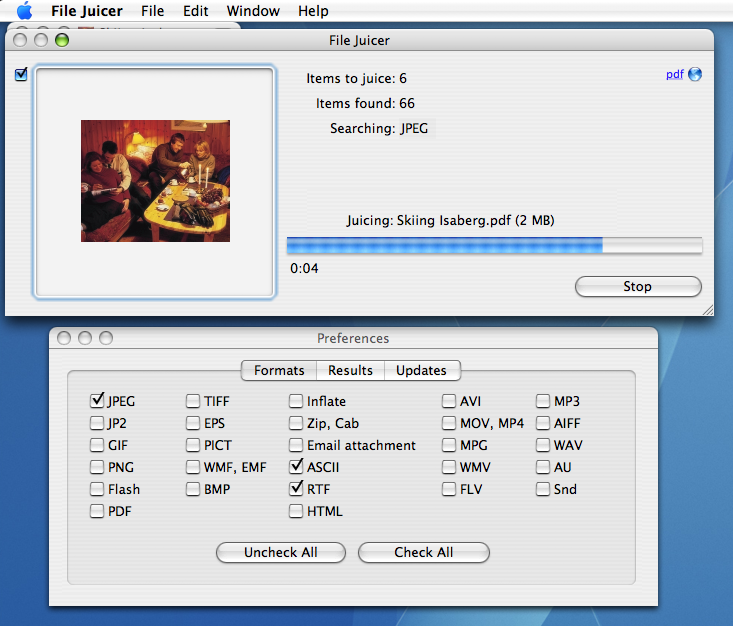Enable the Zip, Cab checkbox
The image size is (733, 626).
[296, 423]
